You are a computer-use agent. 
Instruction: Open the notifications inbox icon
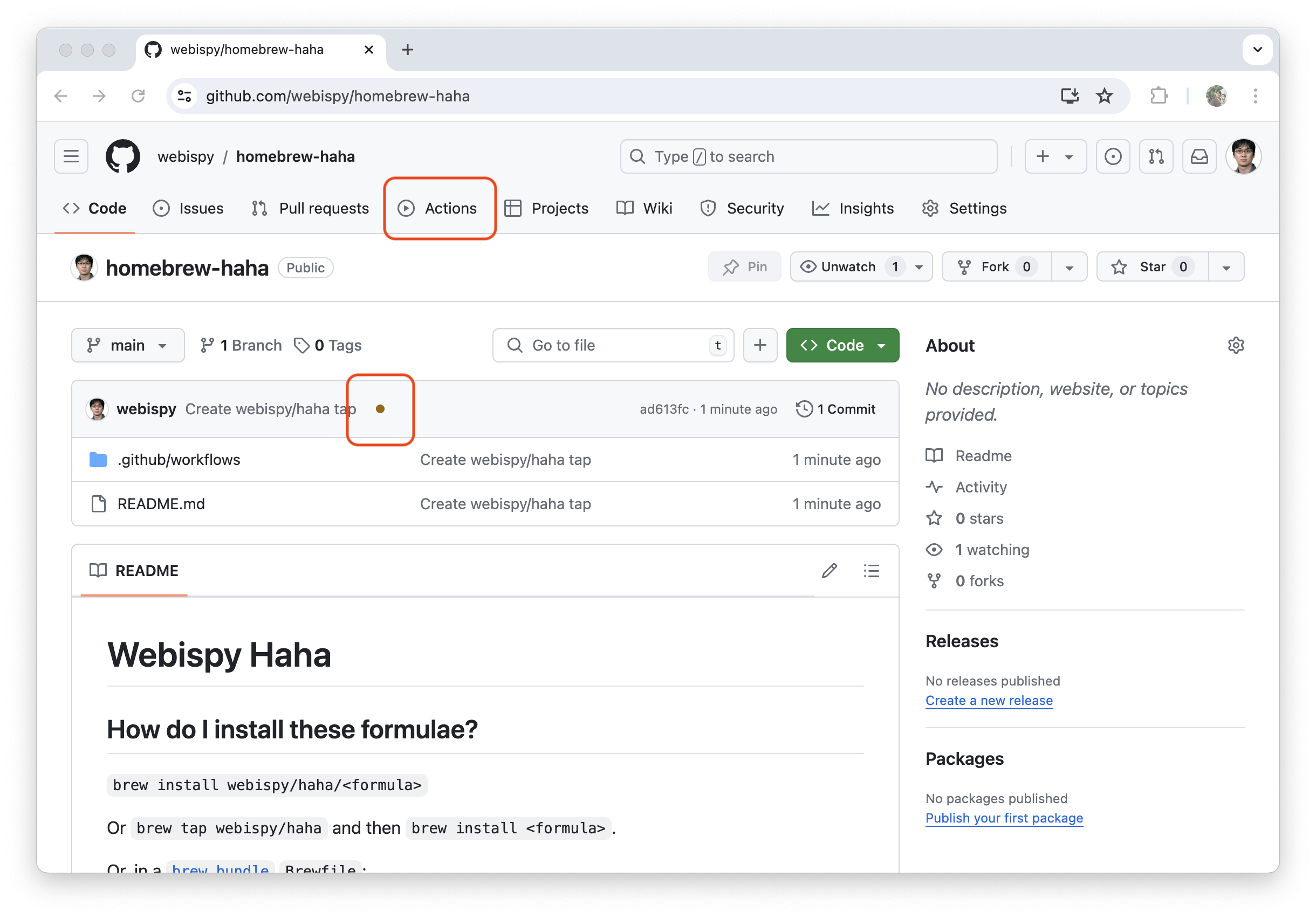[1199, 156]
